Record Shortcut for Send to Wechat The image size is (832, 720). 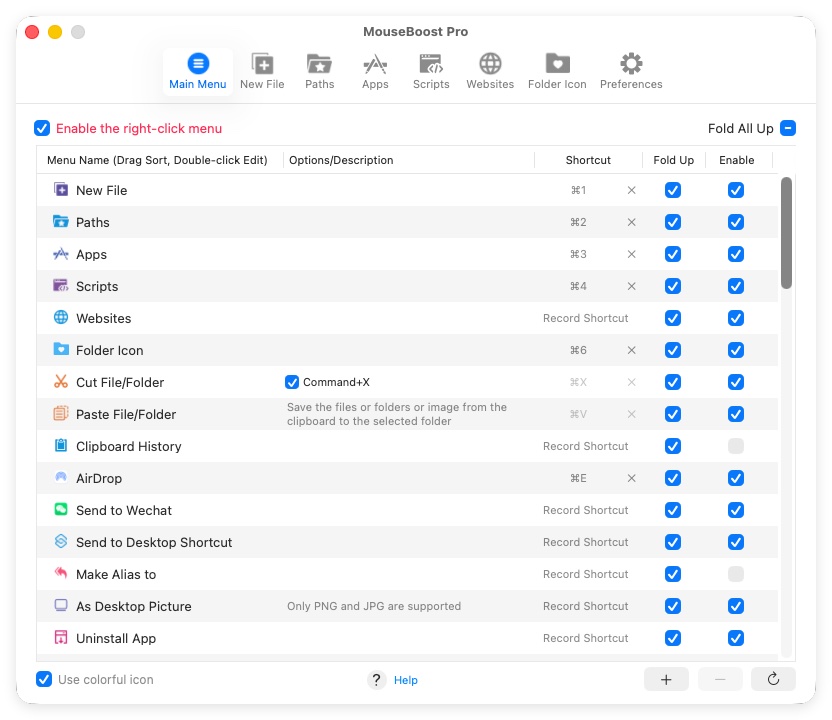tap(585, 510)
